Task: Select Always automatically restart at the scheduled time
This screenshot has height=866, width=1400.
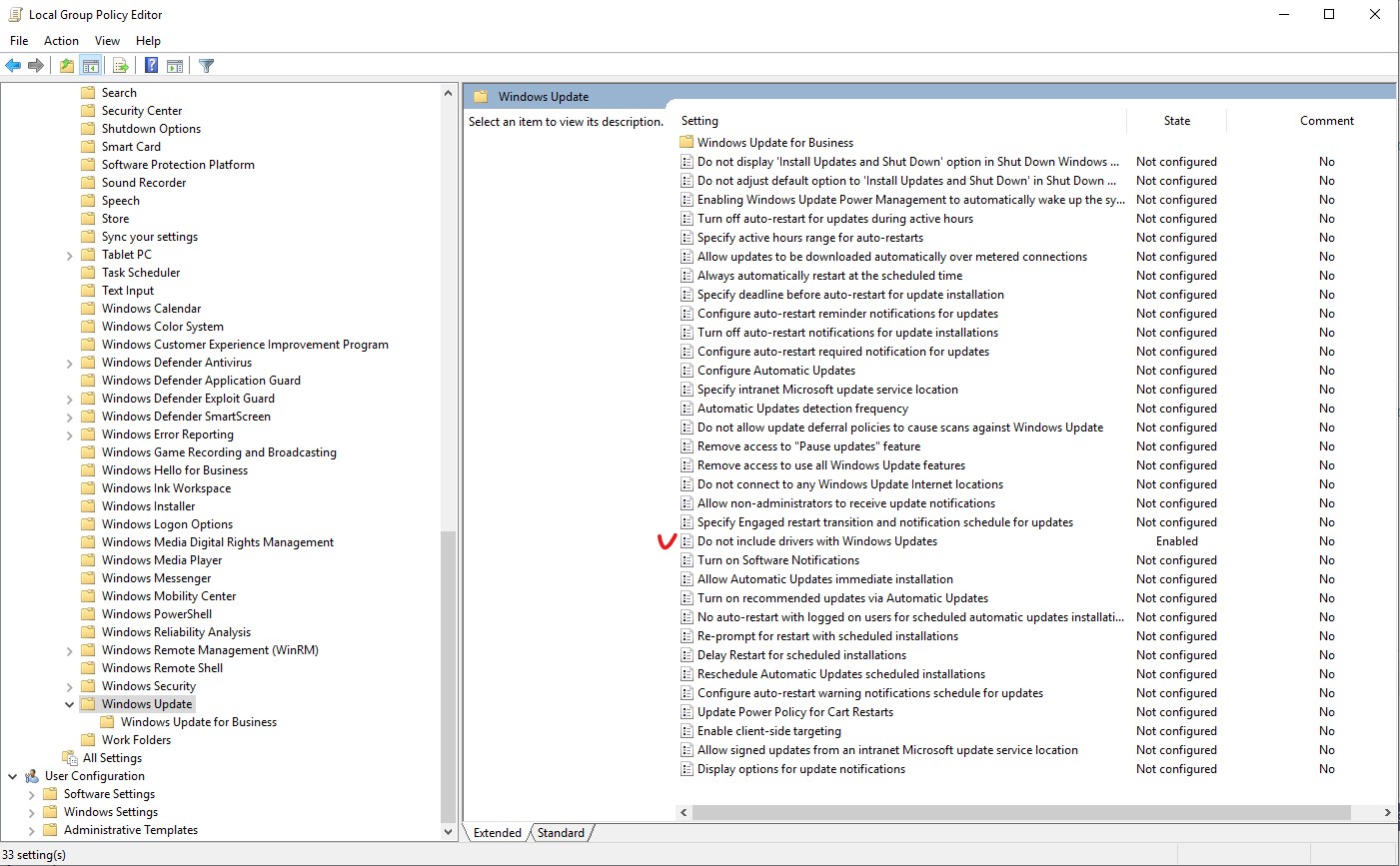Action: tap(829, 276)
